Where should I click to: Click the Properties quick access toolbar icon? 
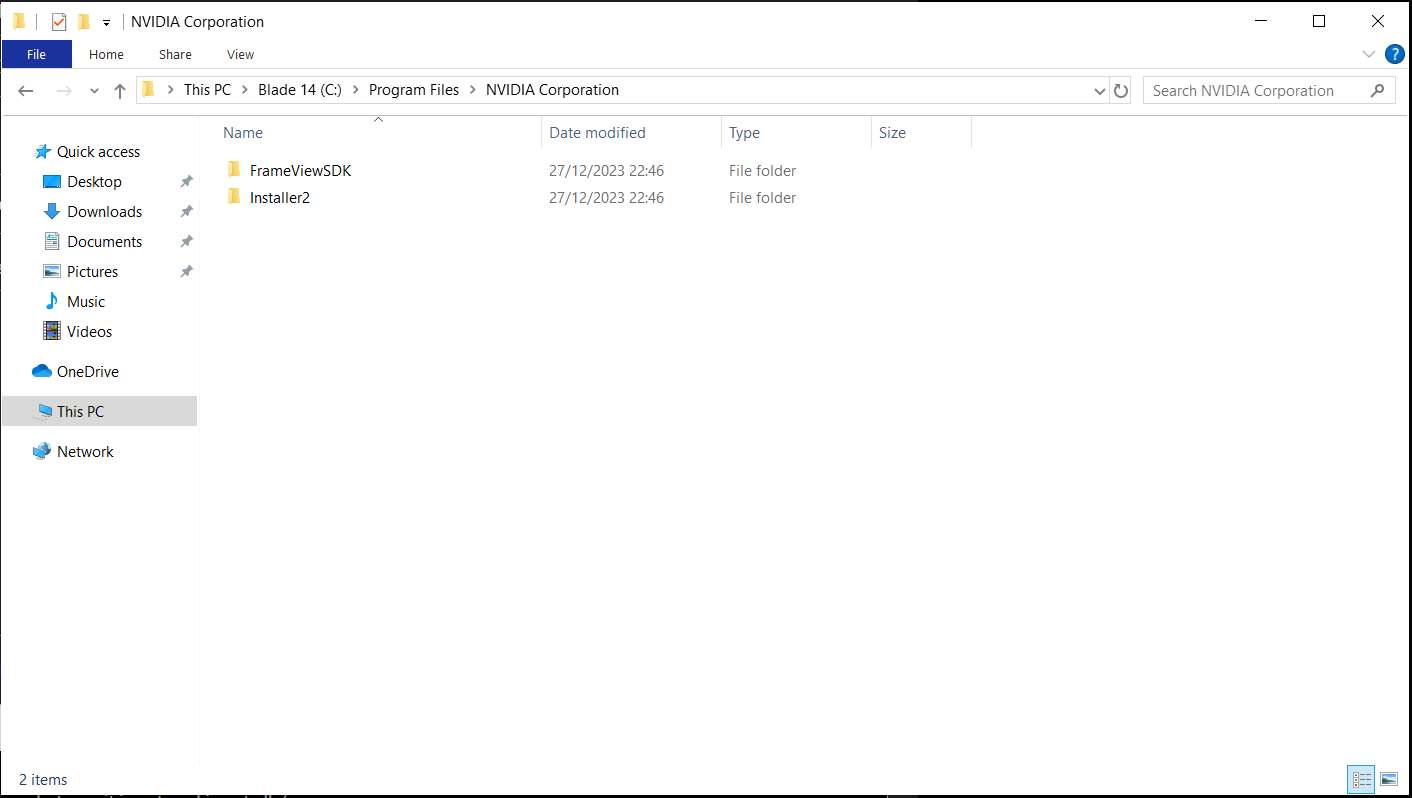pos(59,22)
